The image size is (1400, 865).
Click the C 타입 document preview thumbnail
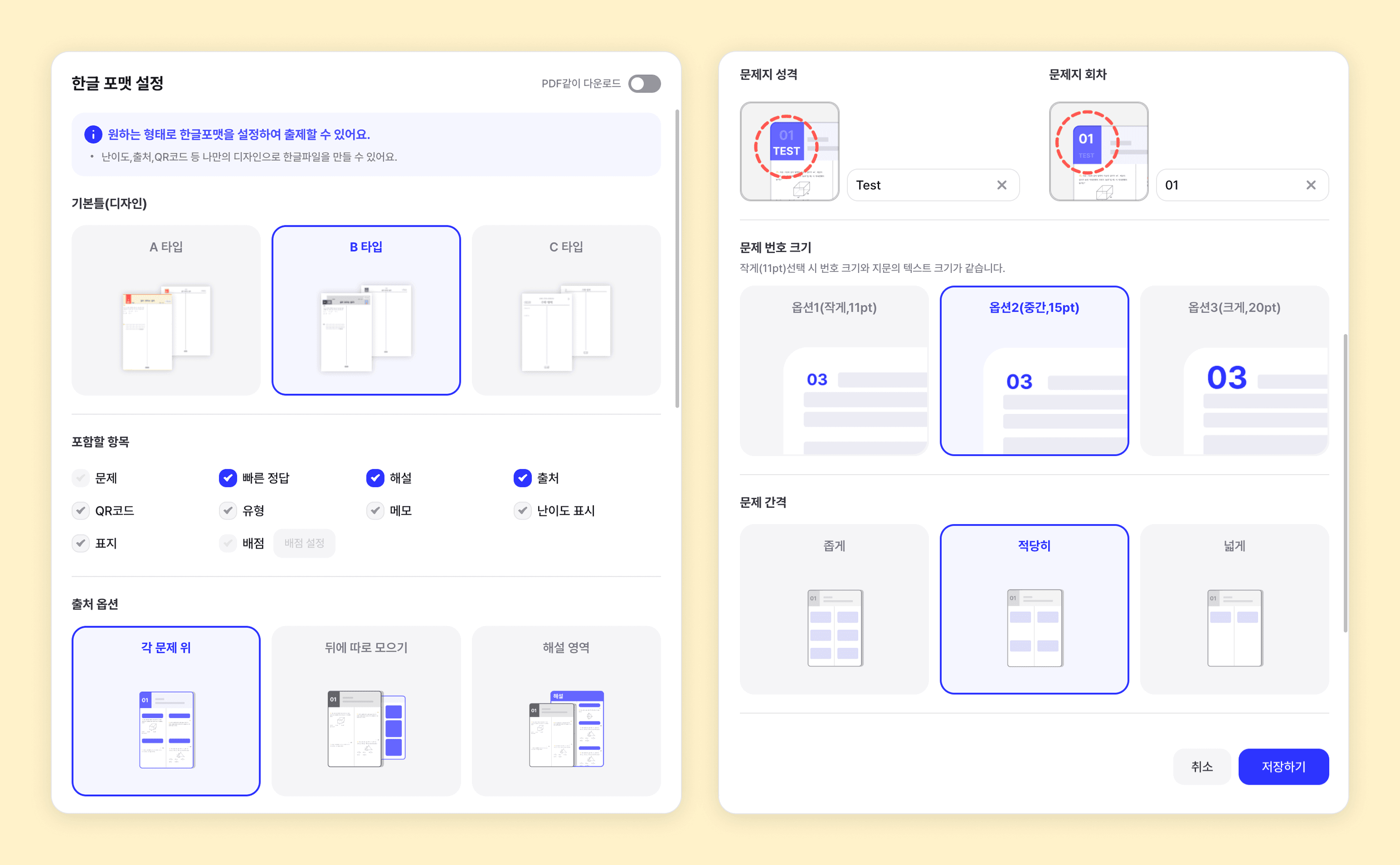(x=566, y=328)
